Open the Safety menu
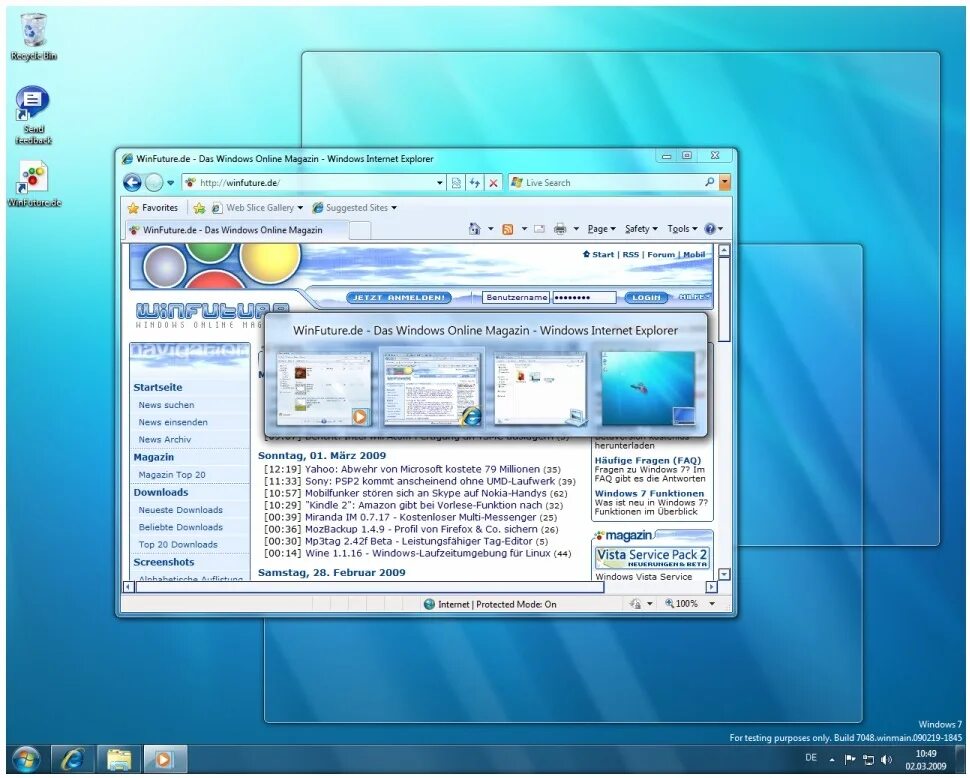This screenshot has width=970, height=778. pos(641,229)
